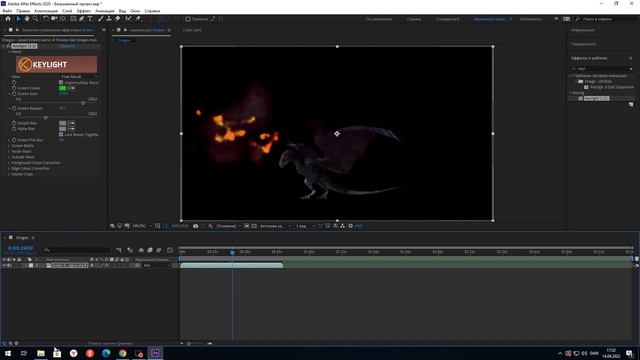Open the Файл menu

click(7, 11)
